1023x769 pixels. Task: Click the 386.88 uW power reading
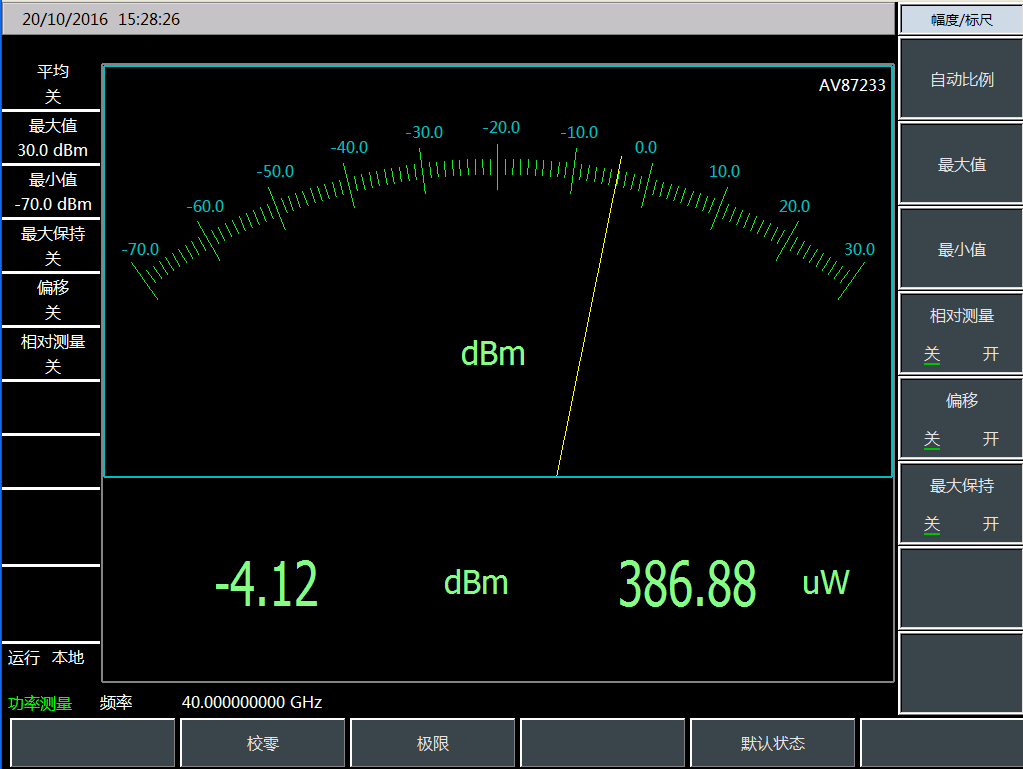[x=687, y=584]
